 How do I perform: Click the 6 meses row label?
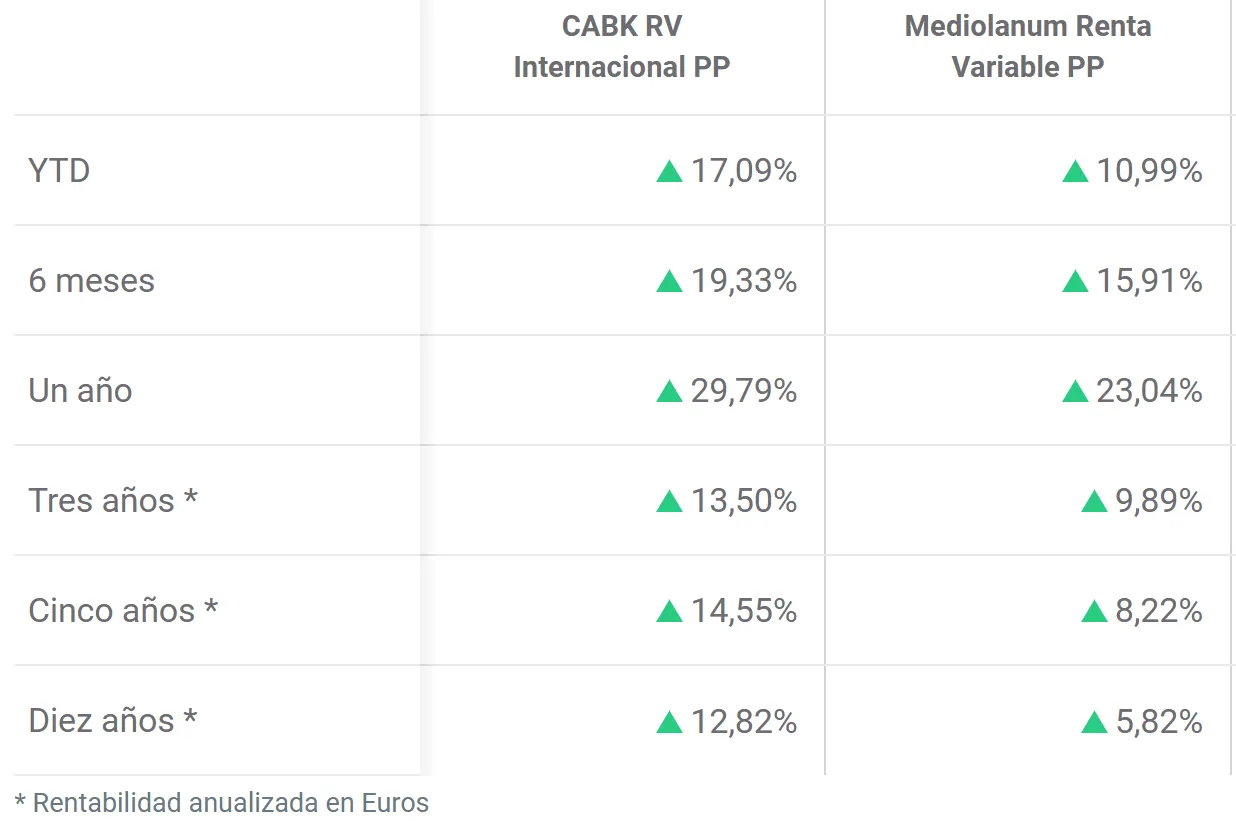[x=92, y=281]
